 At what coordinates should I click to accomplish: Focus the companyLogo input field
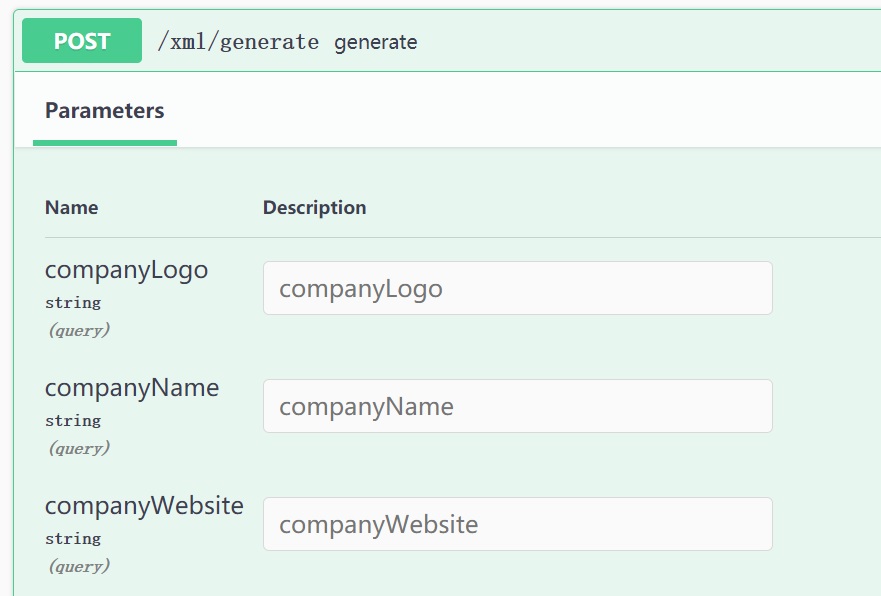pyautogui.click(x=517, y=289)
